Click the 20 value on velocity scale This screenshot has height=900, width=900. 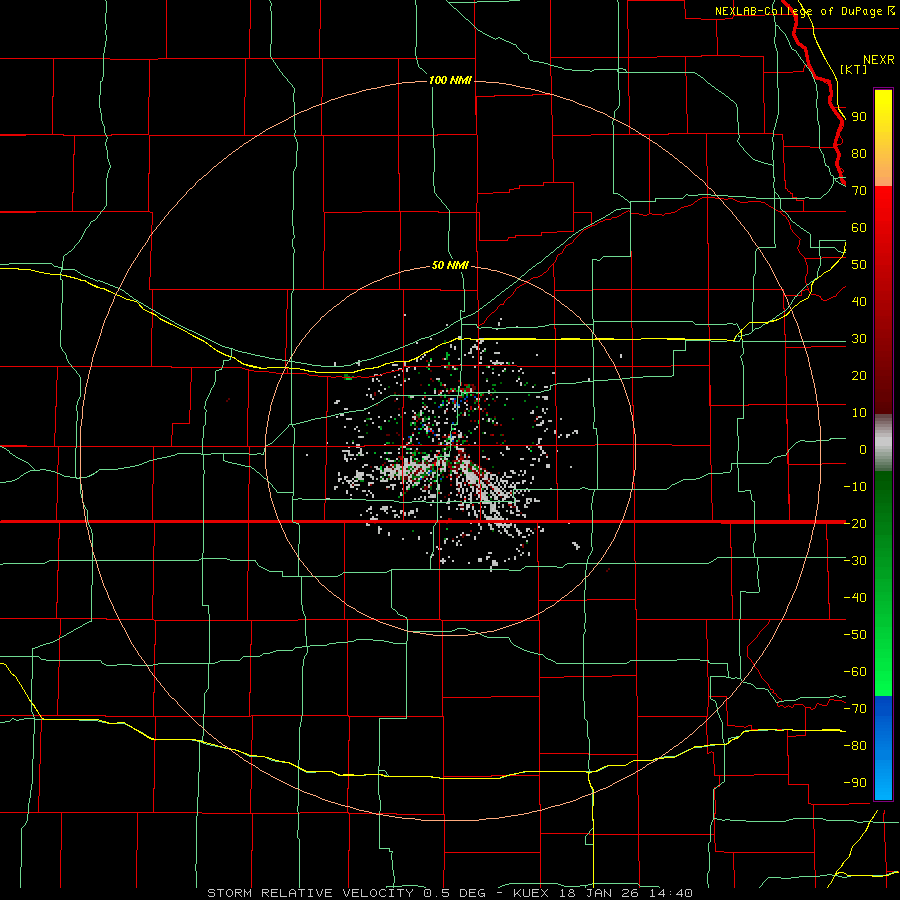pos(859,375)
